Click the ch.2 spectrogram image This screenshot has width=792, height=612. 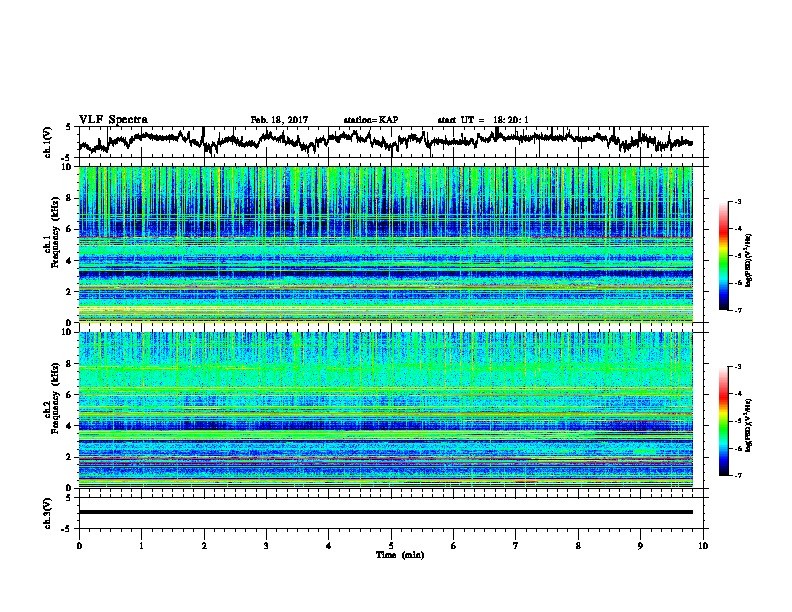(x=385, y=410)
